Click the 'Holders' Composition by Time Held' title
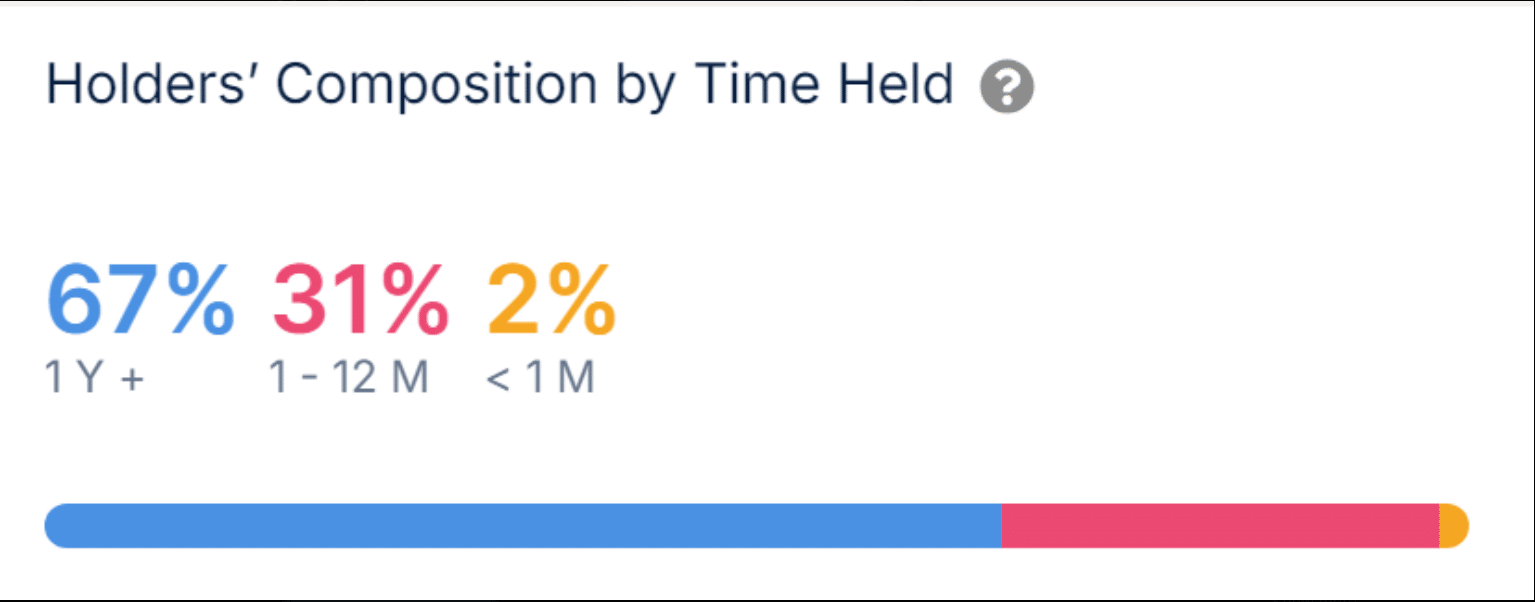 click(x=500, y=86)
